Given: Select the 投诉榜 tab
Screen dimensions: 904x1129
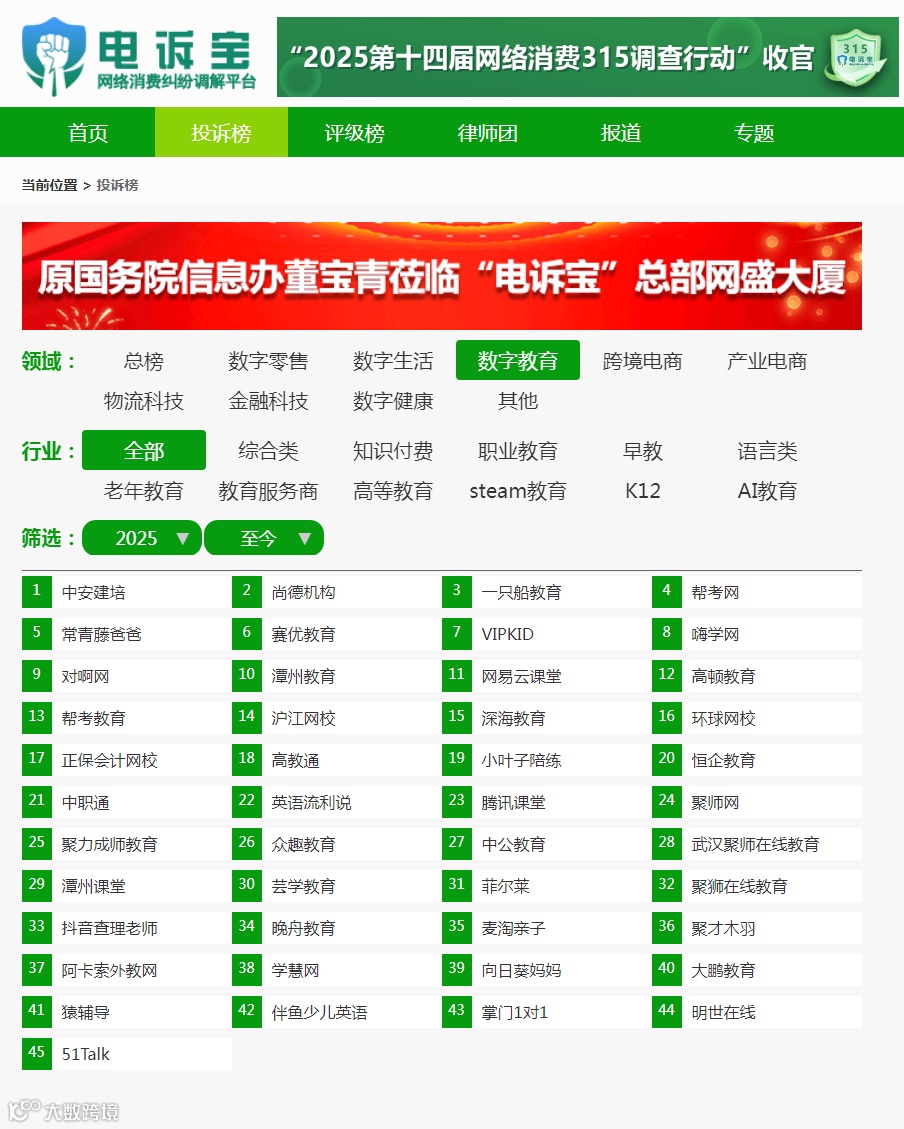Looking at the screenshot, I should pos(221,132).
